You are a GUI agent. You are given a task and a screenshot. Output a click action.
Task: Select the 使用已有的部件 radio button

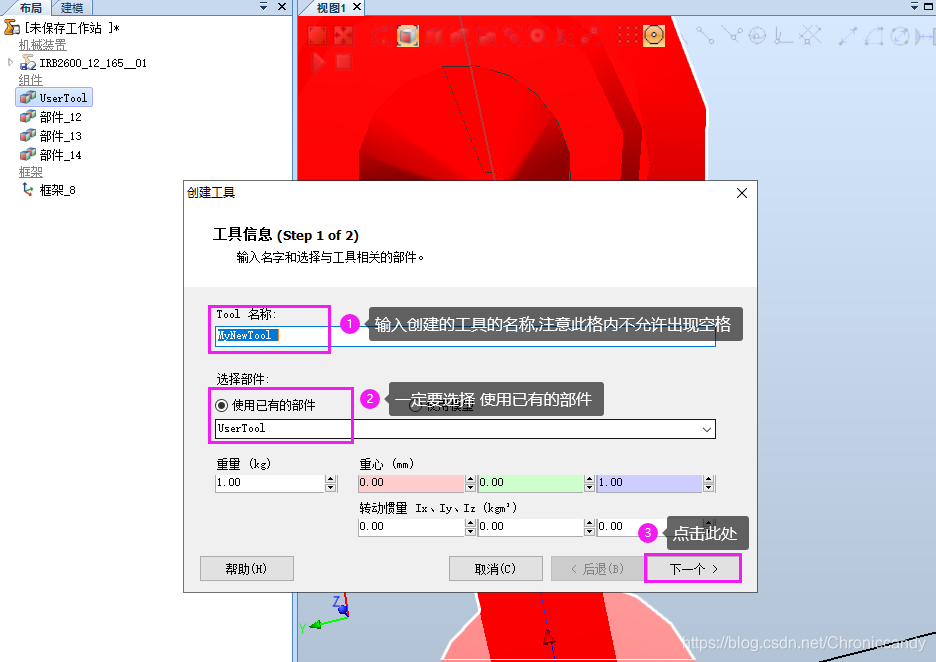[x=221, y=405]
